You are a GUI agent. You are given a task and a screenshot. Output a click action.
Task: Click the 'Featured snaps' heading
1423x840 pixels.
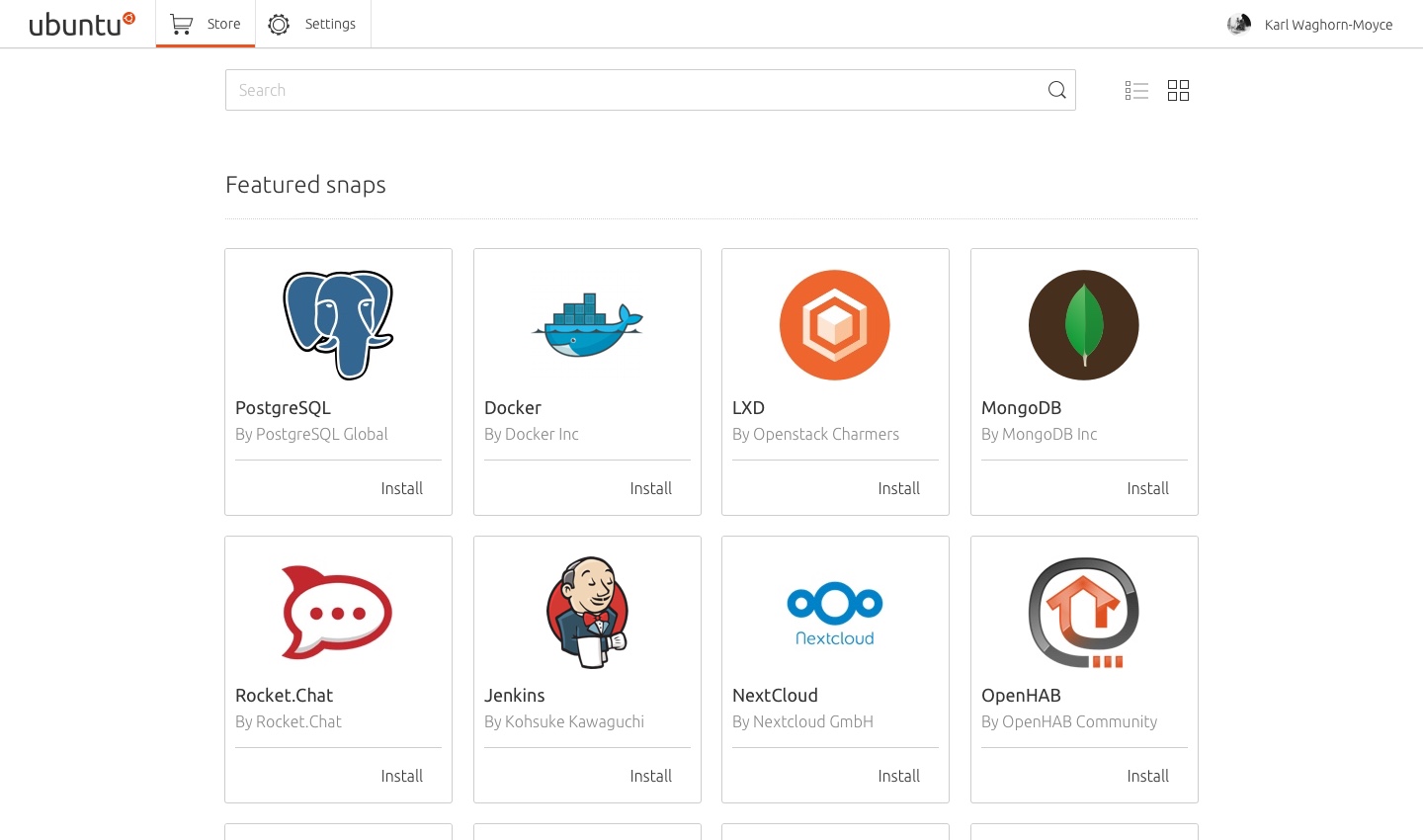(x=305, y=185)
